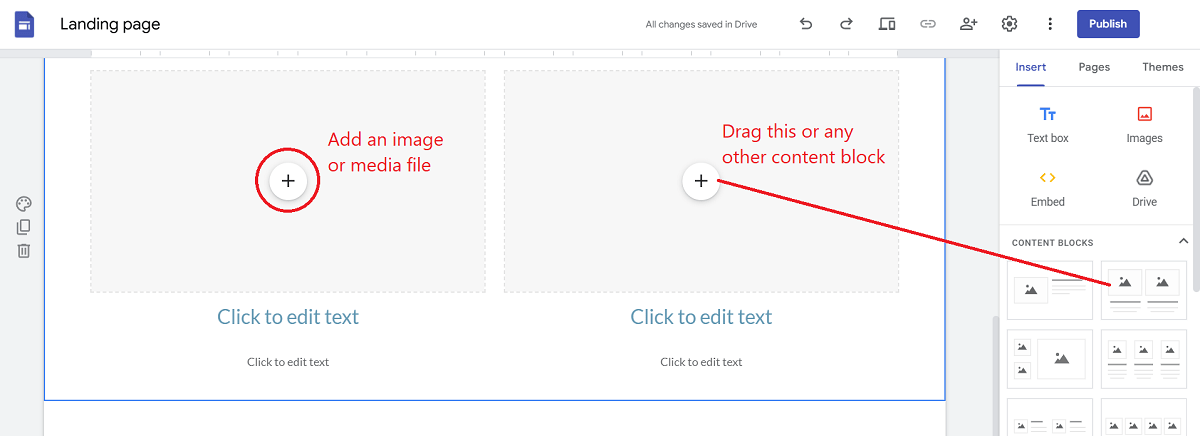Duplicate the selected section
The height and width of the screenshot is (436, 1200).
tap(24, 227)
